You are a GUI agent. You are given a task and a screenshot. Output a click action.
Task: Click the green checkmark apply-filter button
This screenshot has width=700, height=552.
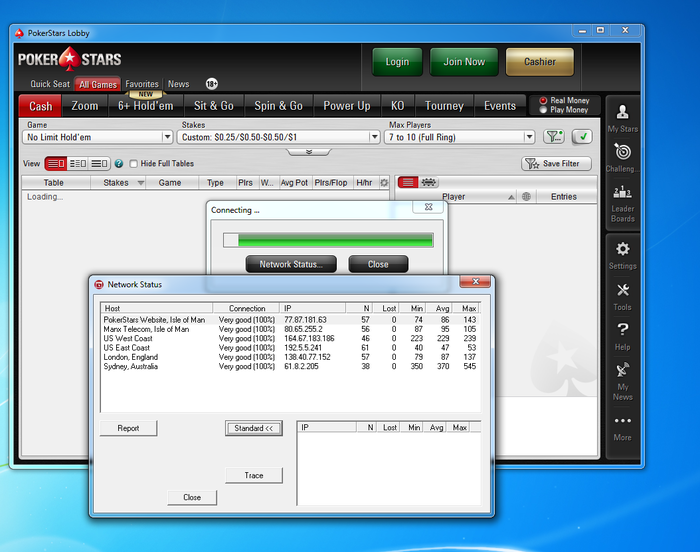(x=582, y=137)
